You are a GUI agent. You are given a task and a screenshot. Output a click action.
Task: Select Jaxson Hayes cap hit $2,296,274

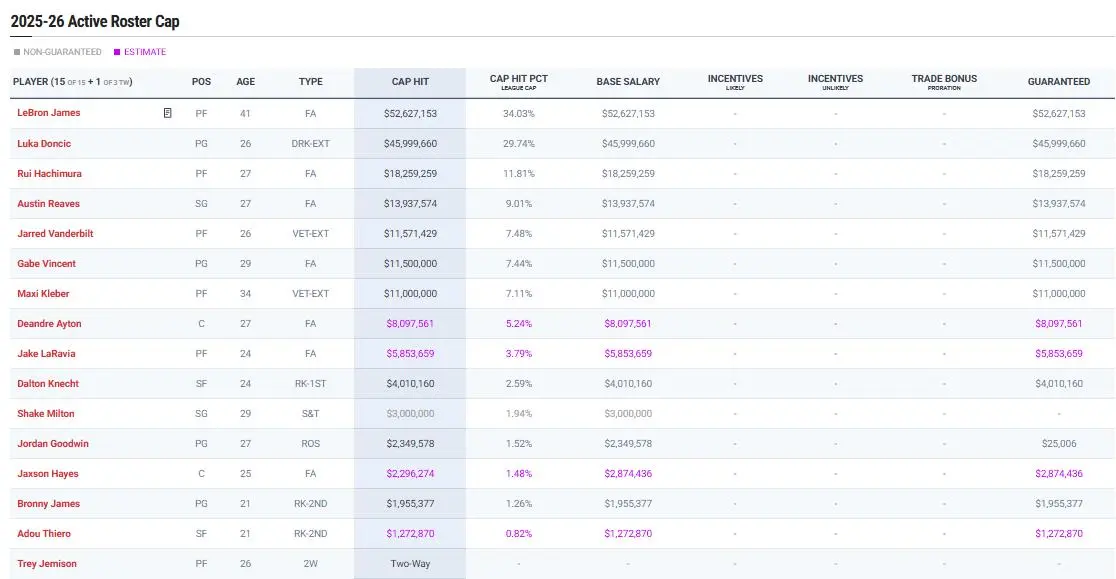(x=410, y=474)
